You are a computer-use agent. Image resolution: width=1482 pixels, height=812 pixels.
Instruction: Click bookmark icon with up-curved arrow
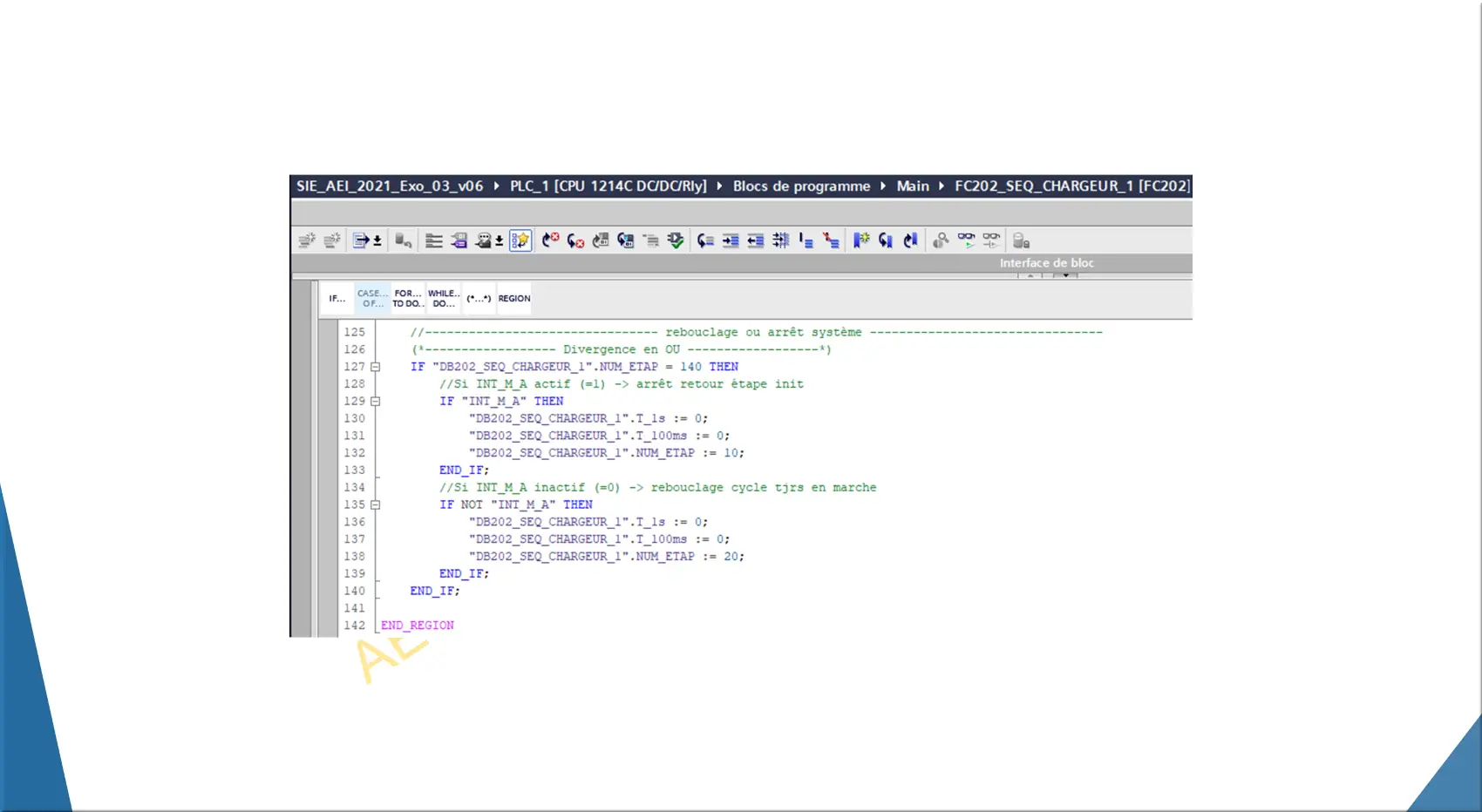click(911, 240)
